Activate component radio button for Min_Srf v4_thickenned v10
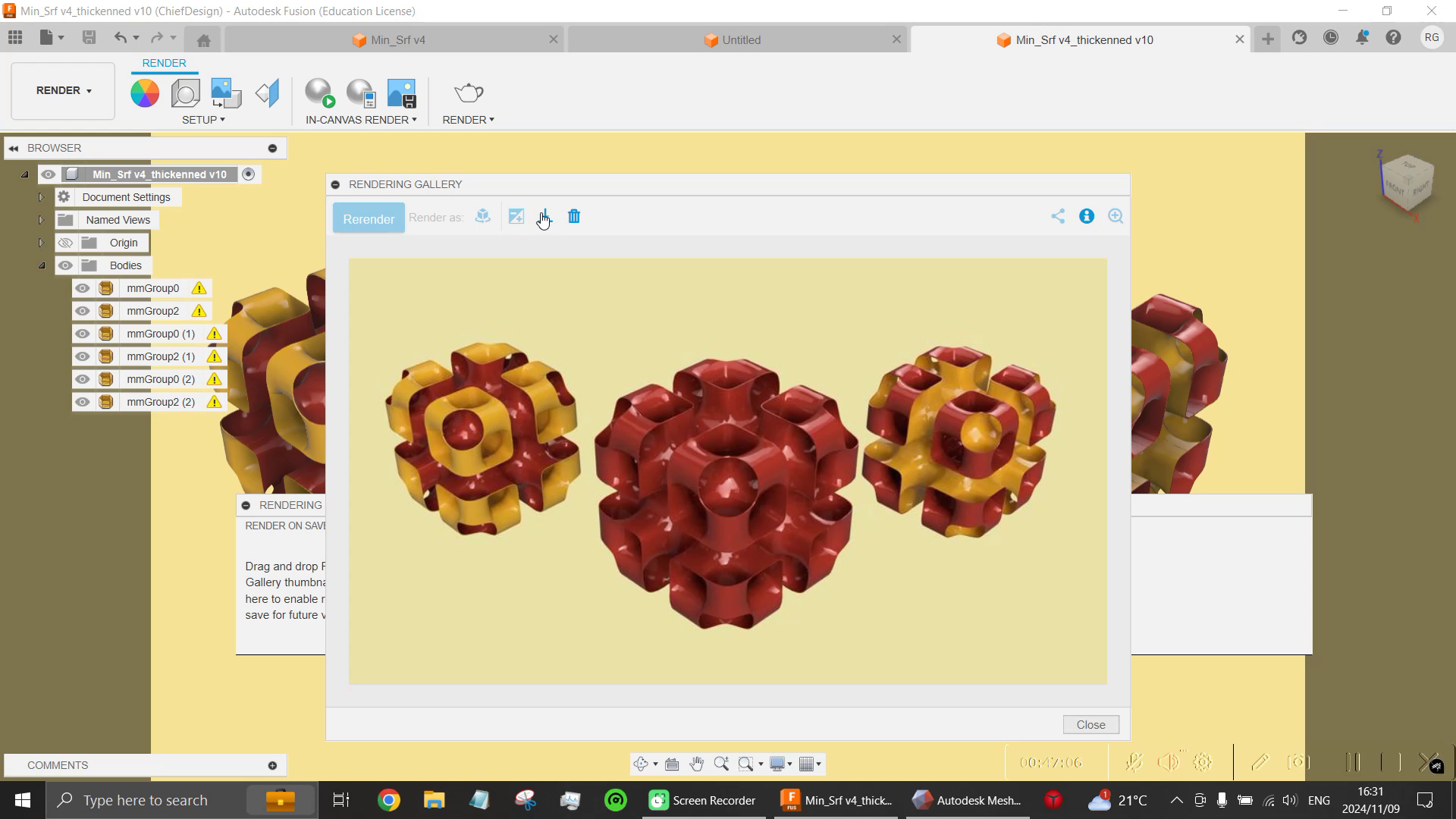 tap(248, 174)
